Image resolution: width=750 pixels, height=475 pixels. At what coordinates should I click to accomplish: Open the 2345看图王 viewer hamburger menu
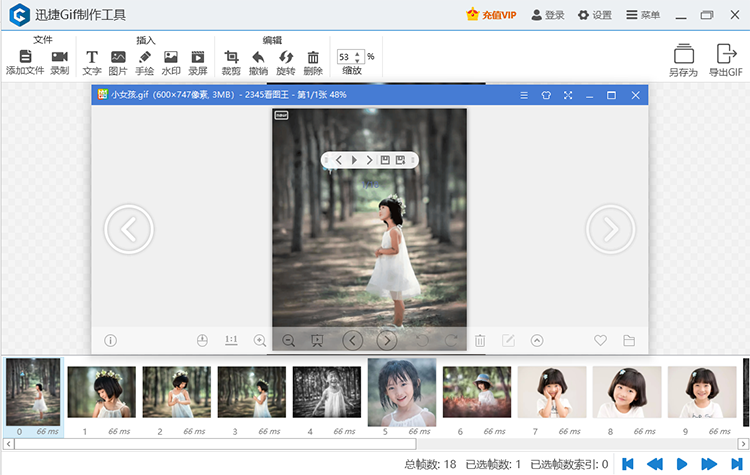click(x=524, y=95)
